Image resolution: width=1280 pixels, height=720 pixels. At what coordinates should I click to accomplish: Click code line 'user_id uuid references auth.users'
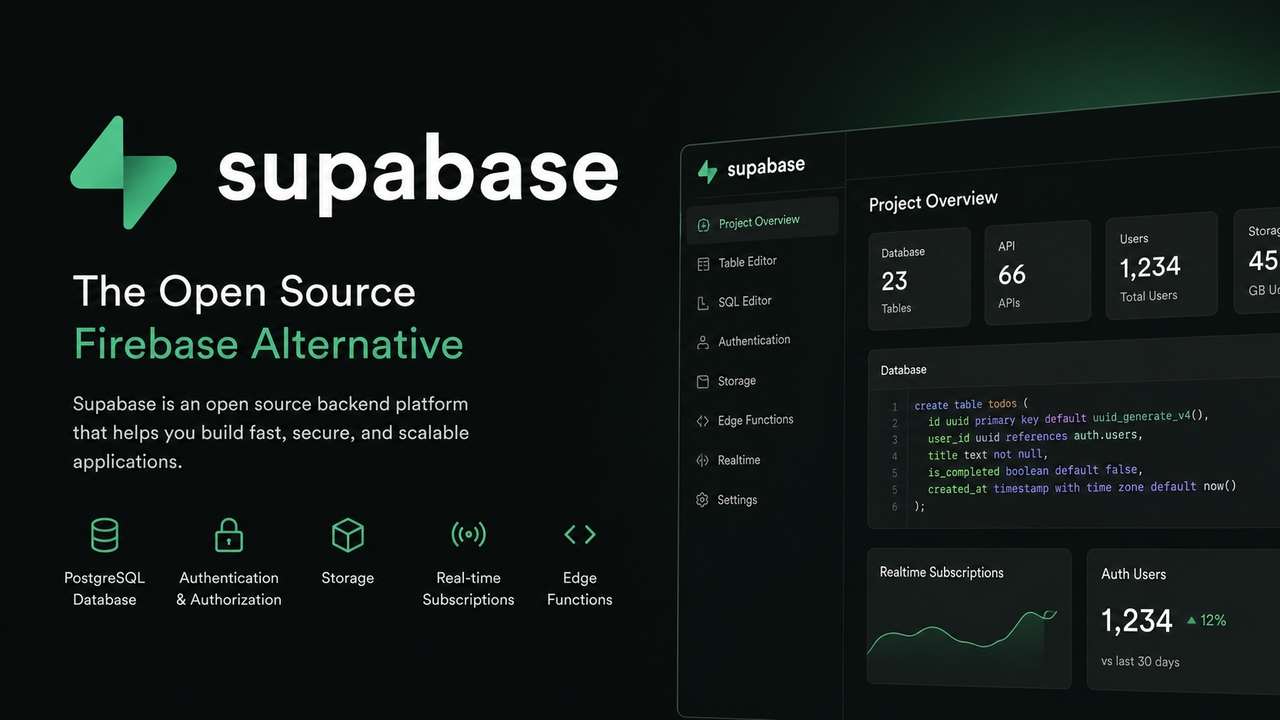pyautogui.click(x=1035, y=437)
